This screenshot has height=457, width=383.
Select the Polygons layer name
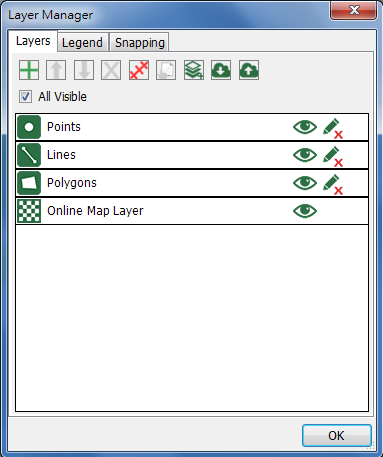point(72,183)
